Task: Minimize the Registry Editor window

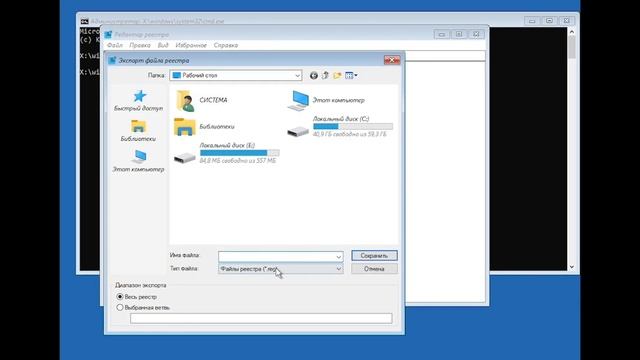Action: click(x=442, y=34)
